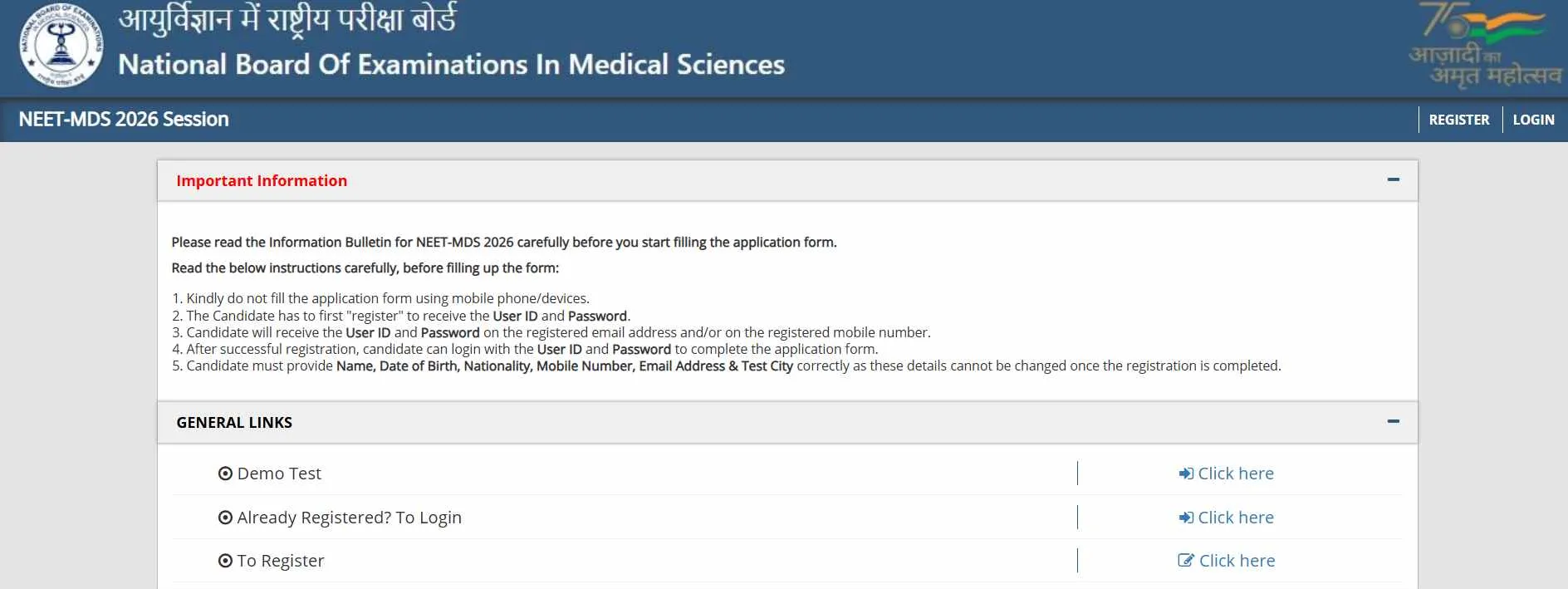The height and width of the screenshot is (589, 1568).
Task: Toggle the Important Information panel heading
Action: [262, 181]
